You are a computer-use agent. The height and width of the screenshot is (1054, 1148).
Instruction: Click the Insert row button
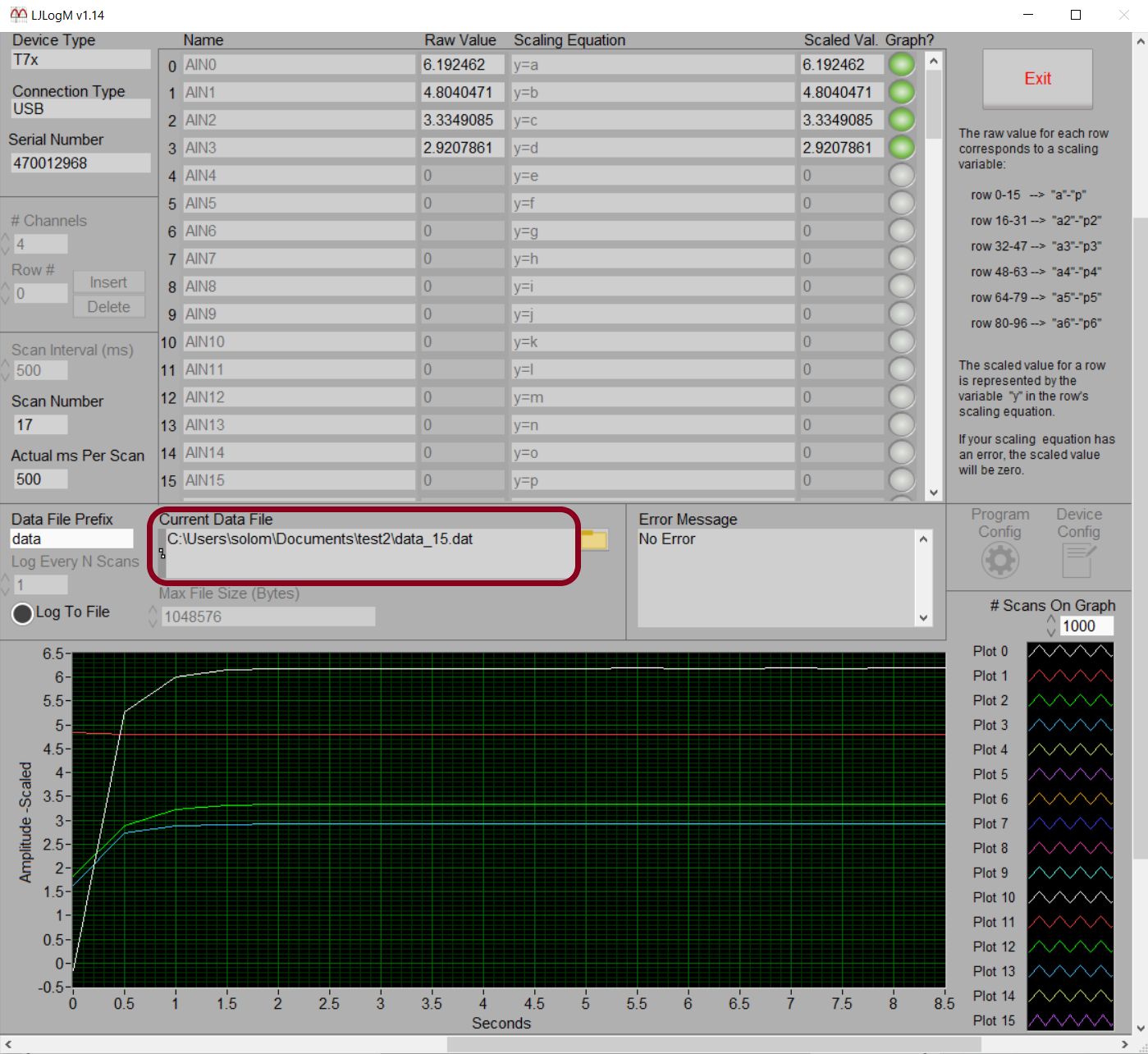pyautogui.click(x=108, y=282)
